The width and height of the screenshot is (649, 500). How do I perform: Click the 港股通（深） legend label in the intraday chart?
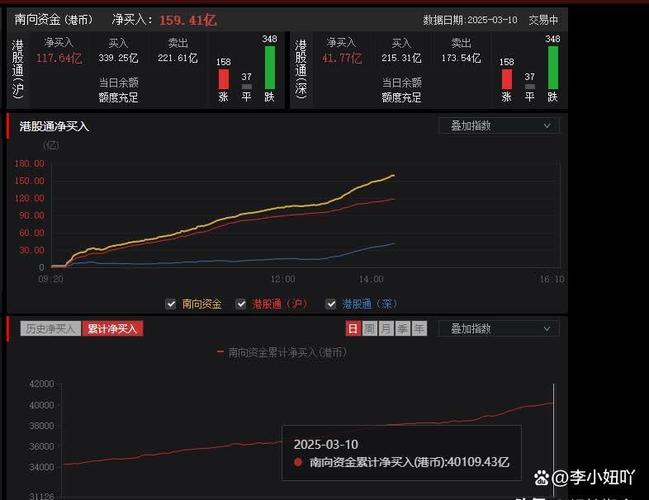[x=370, y=304]
